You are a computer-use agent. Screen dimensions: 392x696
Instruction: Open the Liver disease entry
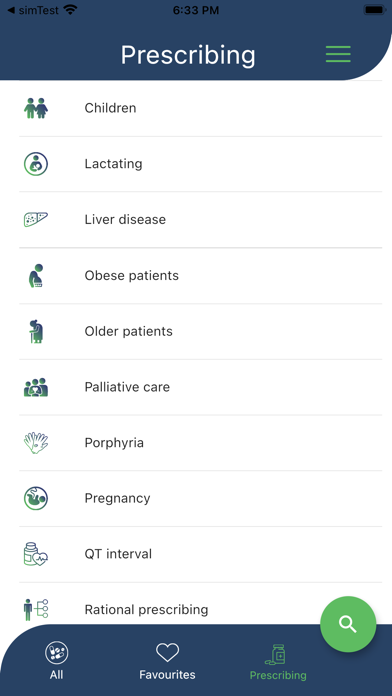(x=201, y=220)
